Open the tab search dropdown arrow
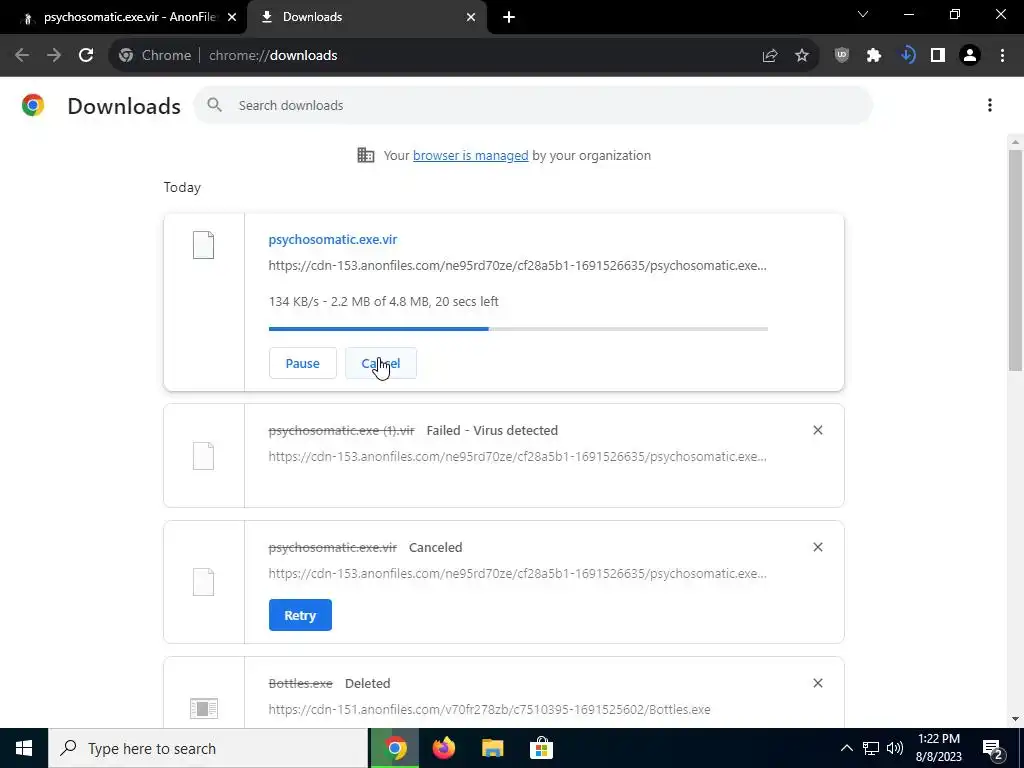 coord(863,14)
